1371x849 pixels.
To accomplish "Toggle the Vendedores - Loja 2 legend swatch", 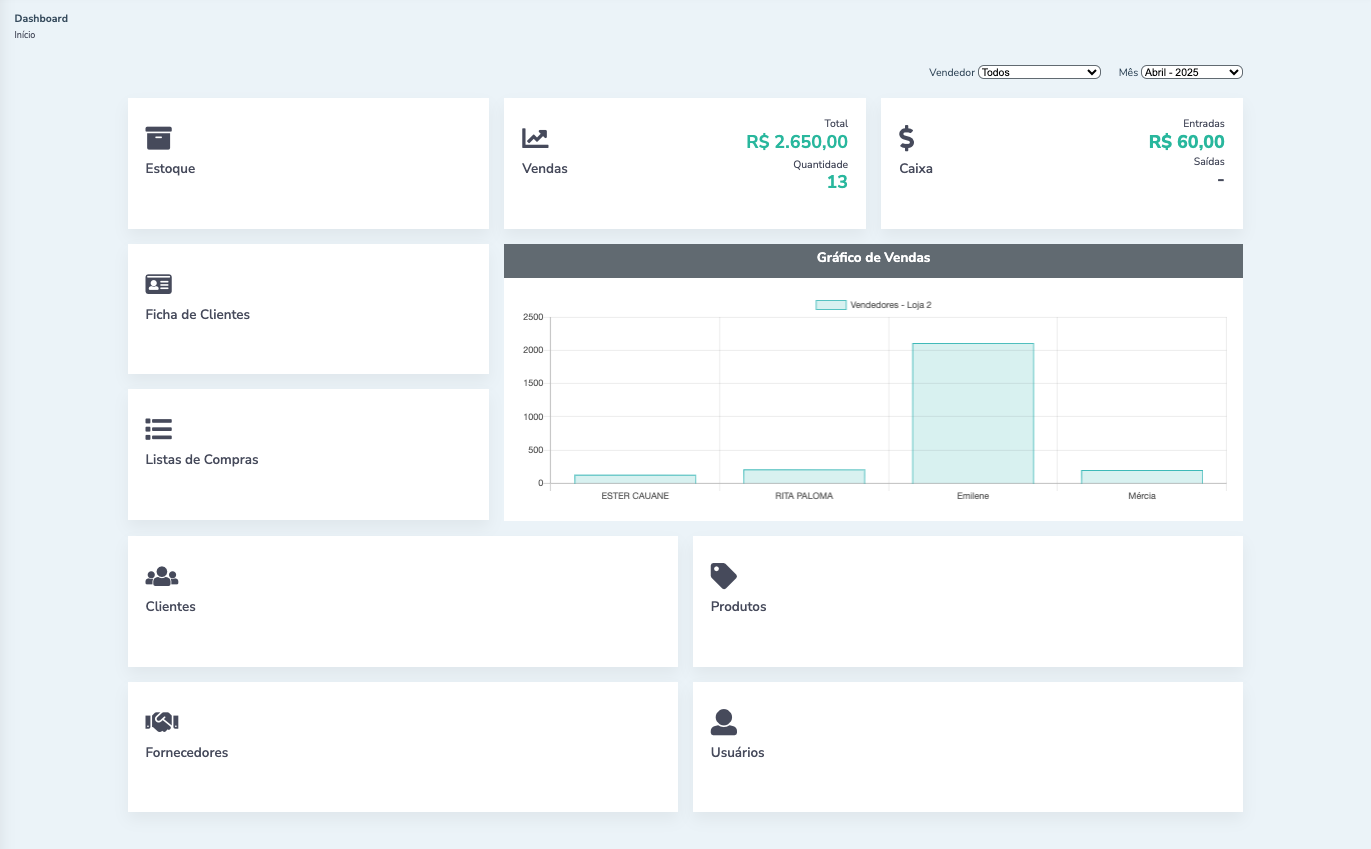I will point(830,305).
